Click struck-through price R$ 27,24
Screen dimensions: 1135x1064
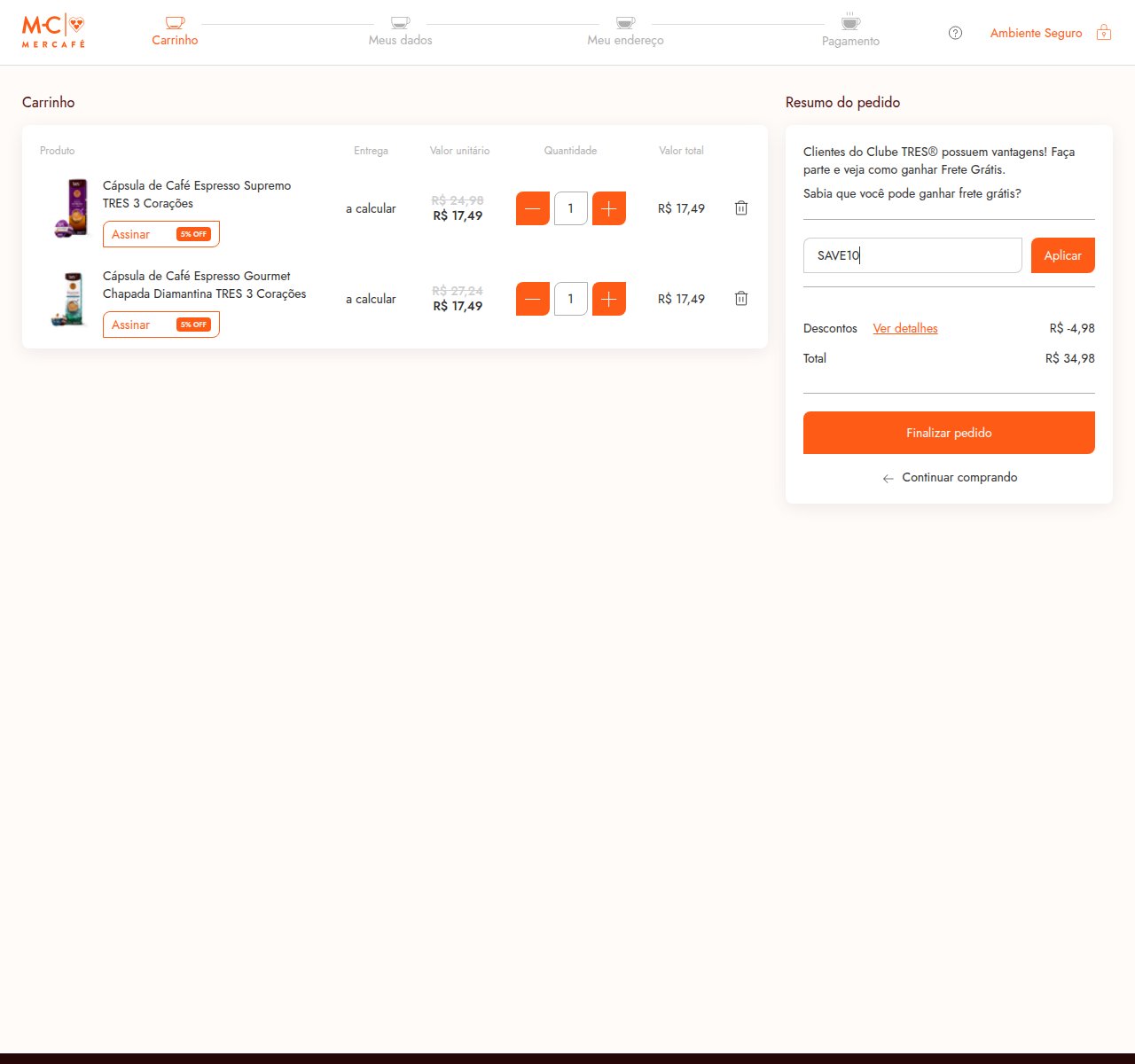(x=458, y=291)
